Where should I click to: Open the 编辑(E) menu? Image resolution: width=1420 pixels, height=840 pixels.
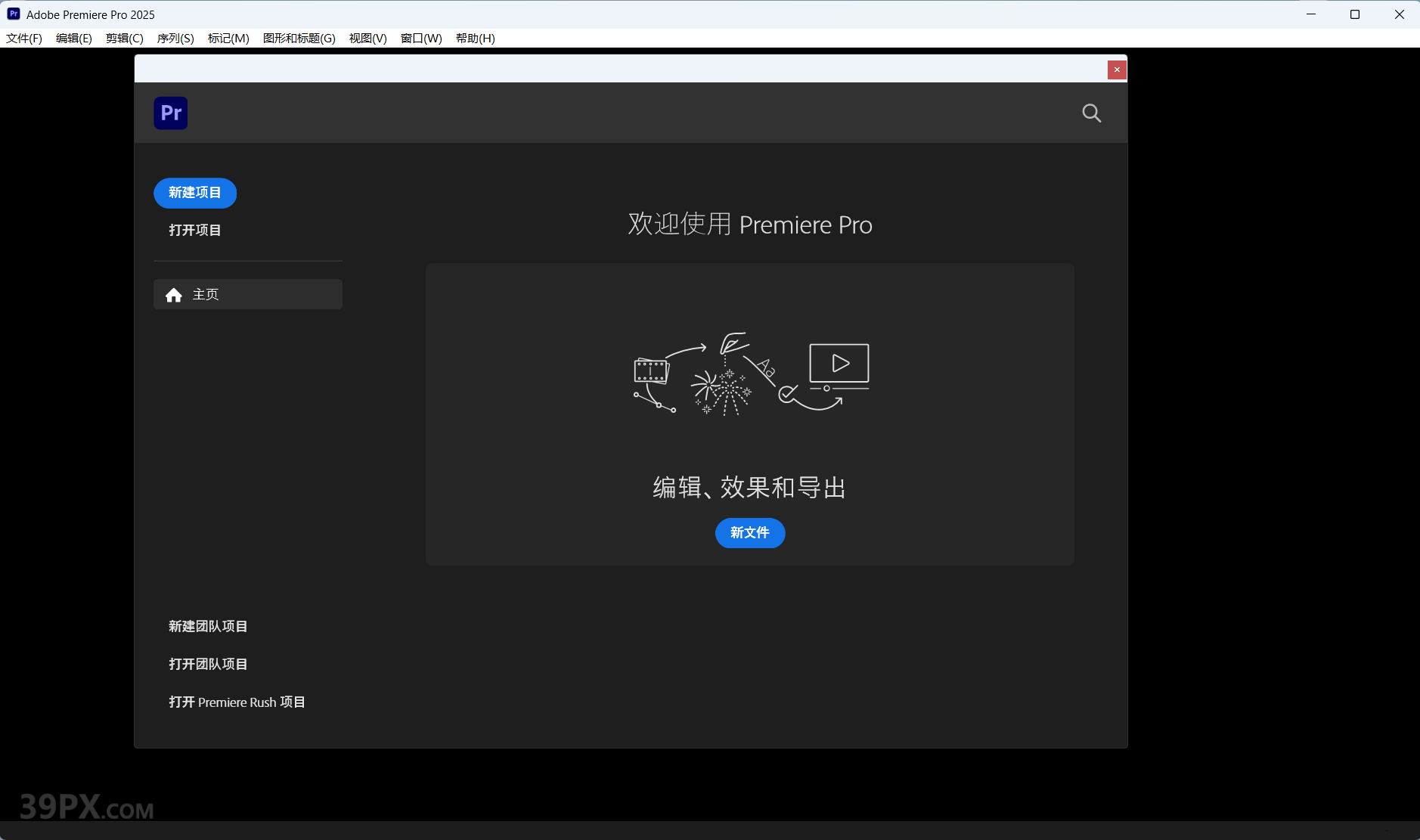[74, 39]
